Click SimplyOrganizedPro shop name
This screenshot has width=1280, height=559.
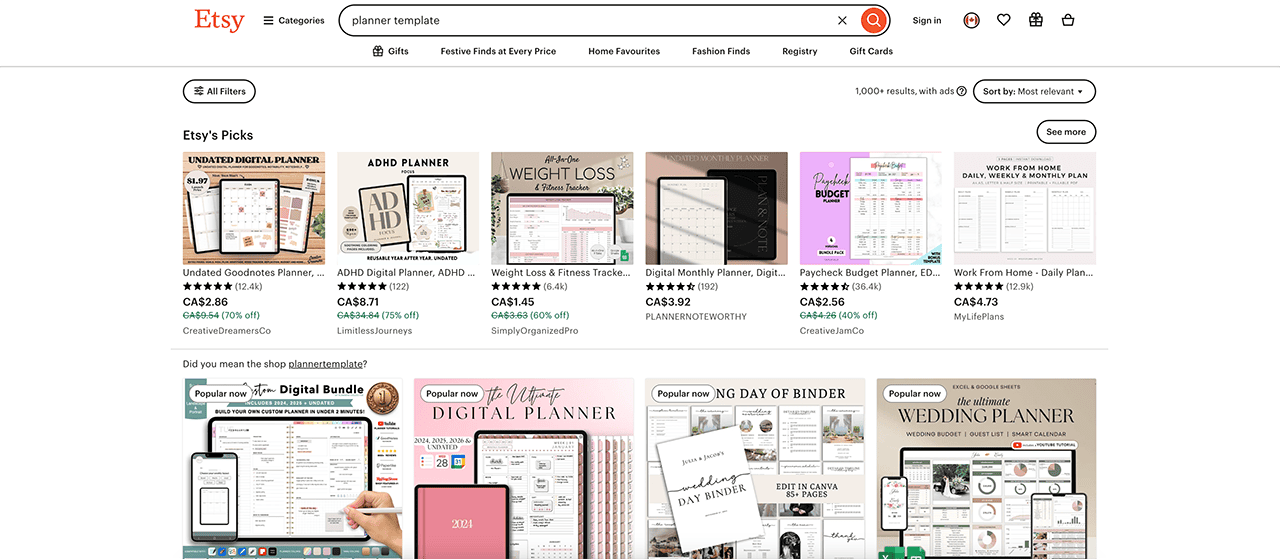pyautogui.click(x=535, y=331)
